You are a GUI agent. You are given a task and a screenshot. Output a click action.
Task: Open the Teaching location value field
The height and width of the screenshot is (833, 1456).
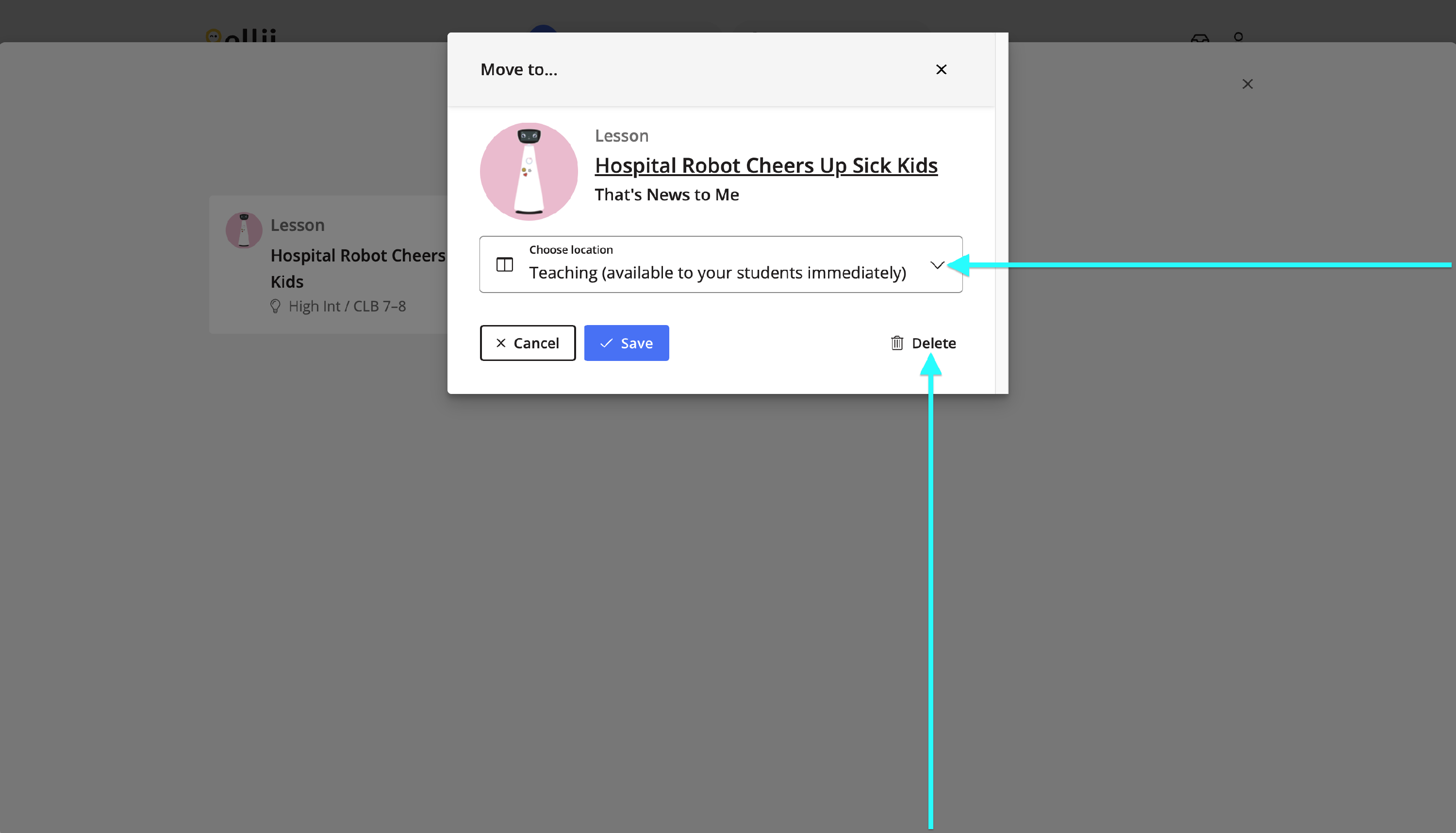coord(717,272)
